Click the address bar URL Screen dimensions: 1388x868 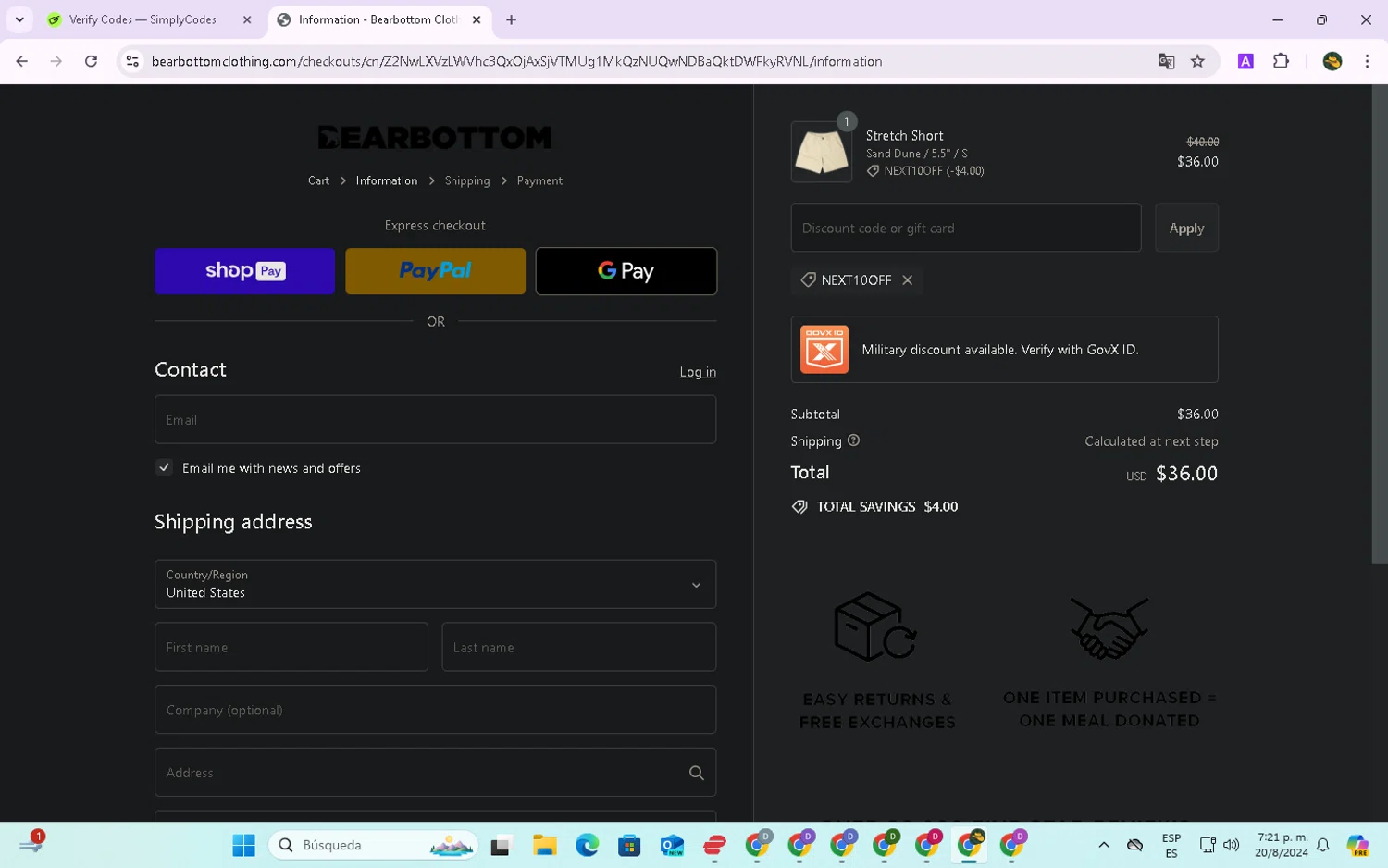pos(516,61)
